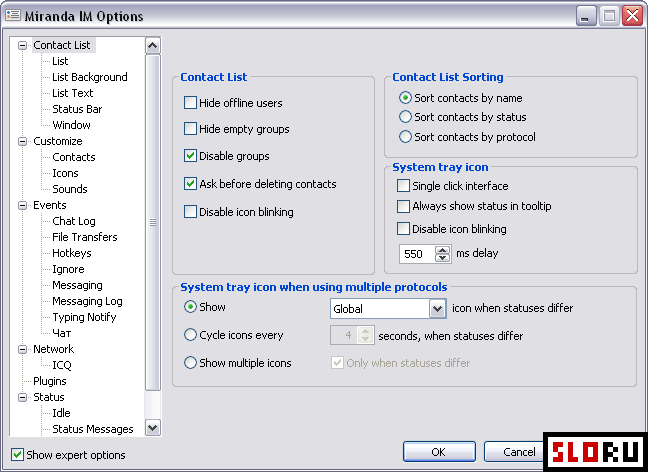This screenshot has height=472, width=648.
Task: Select Status in the options tree
Action: coord(49,397)
